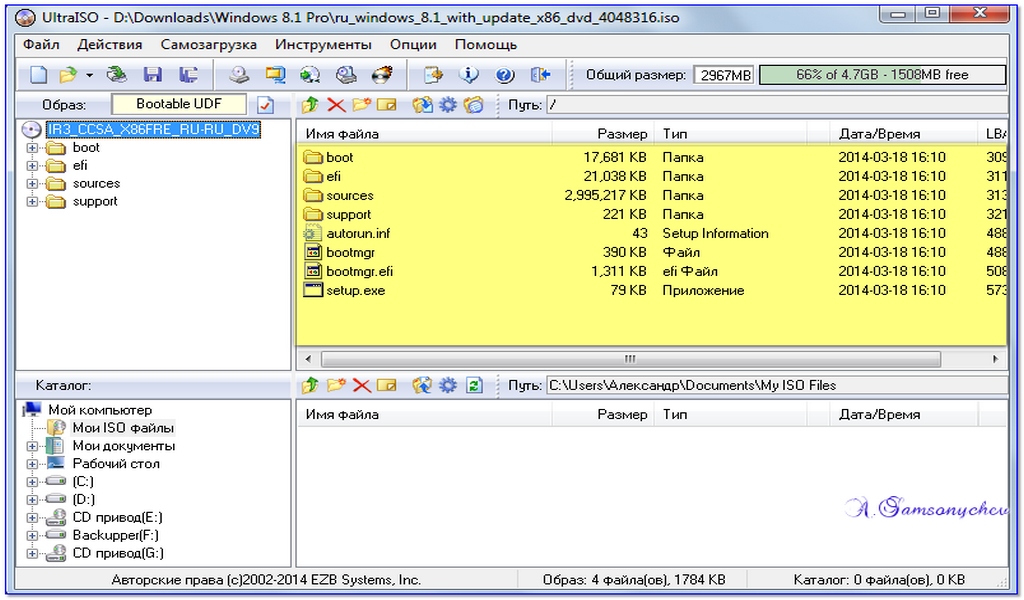1024x600 pixels.
Task: Sort the image list by the Размер column
Action: (x=601, y=134)
